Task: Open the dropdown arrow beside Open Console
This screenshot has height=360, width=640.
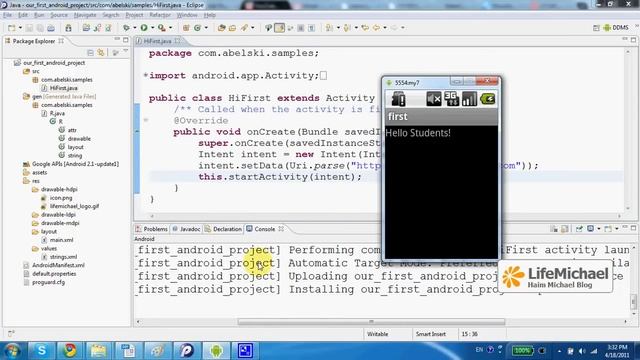Action: click(x=616, y=229)
